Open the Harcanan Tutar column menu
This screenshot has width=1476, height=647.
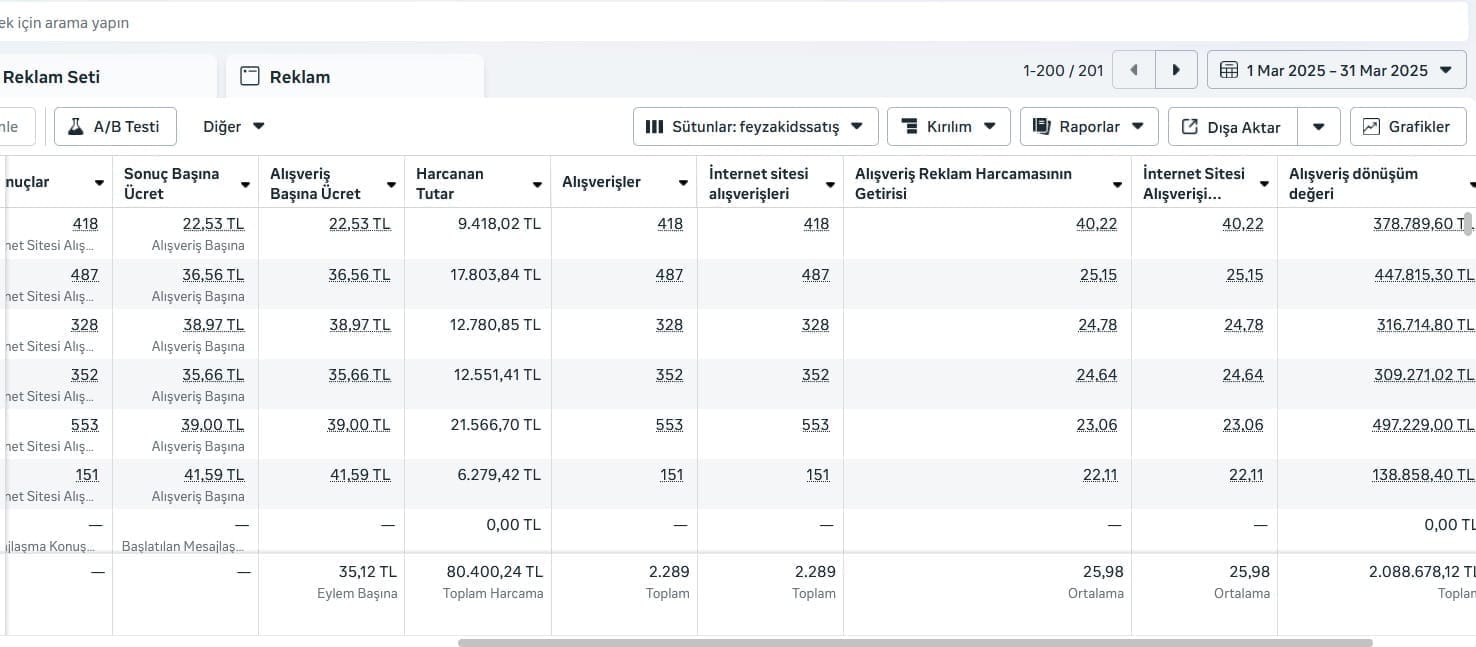click(537, 184)
